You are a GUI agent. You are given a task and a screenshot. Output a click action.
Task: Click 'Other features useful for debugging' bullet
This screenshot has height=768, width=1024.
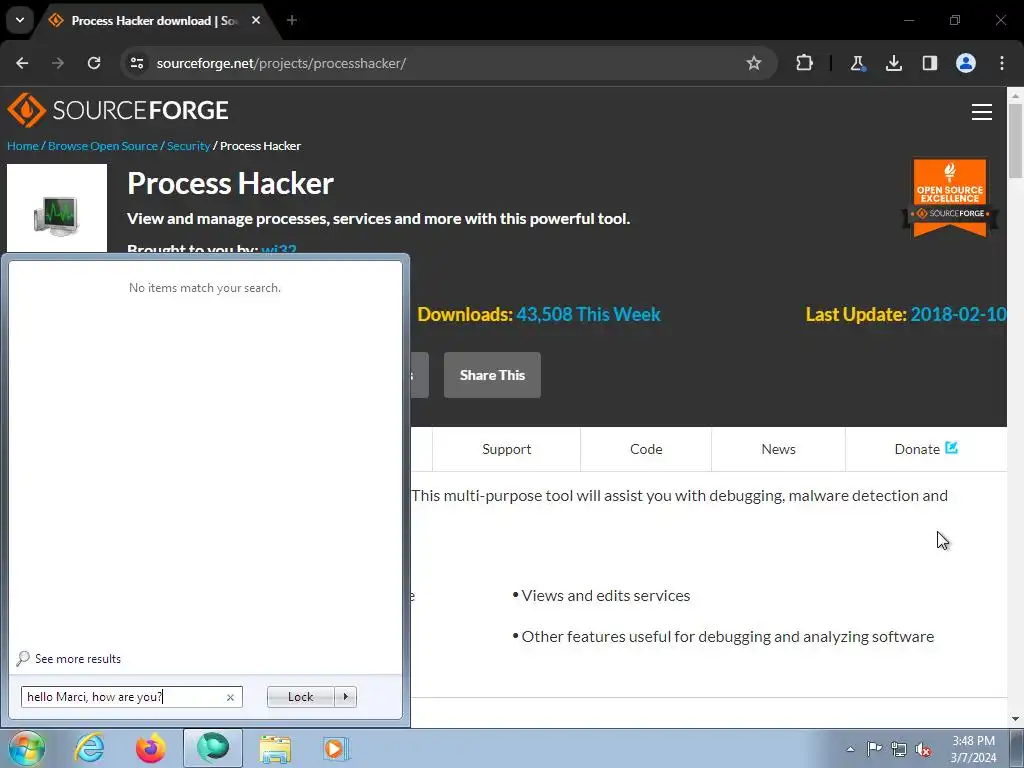pos(728,637)
